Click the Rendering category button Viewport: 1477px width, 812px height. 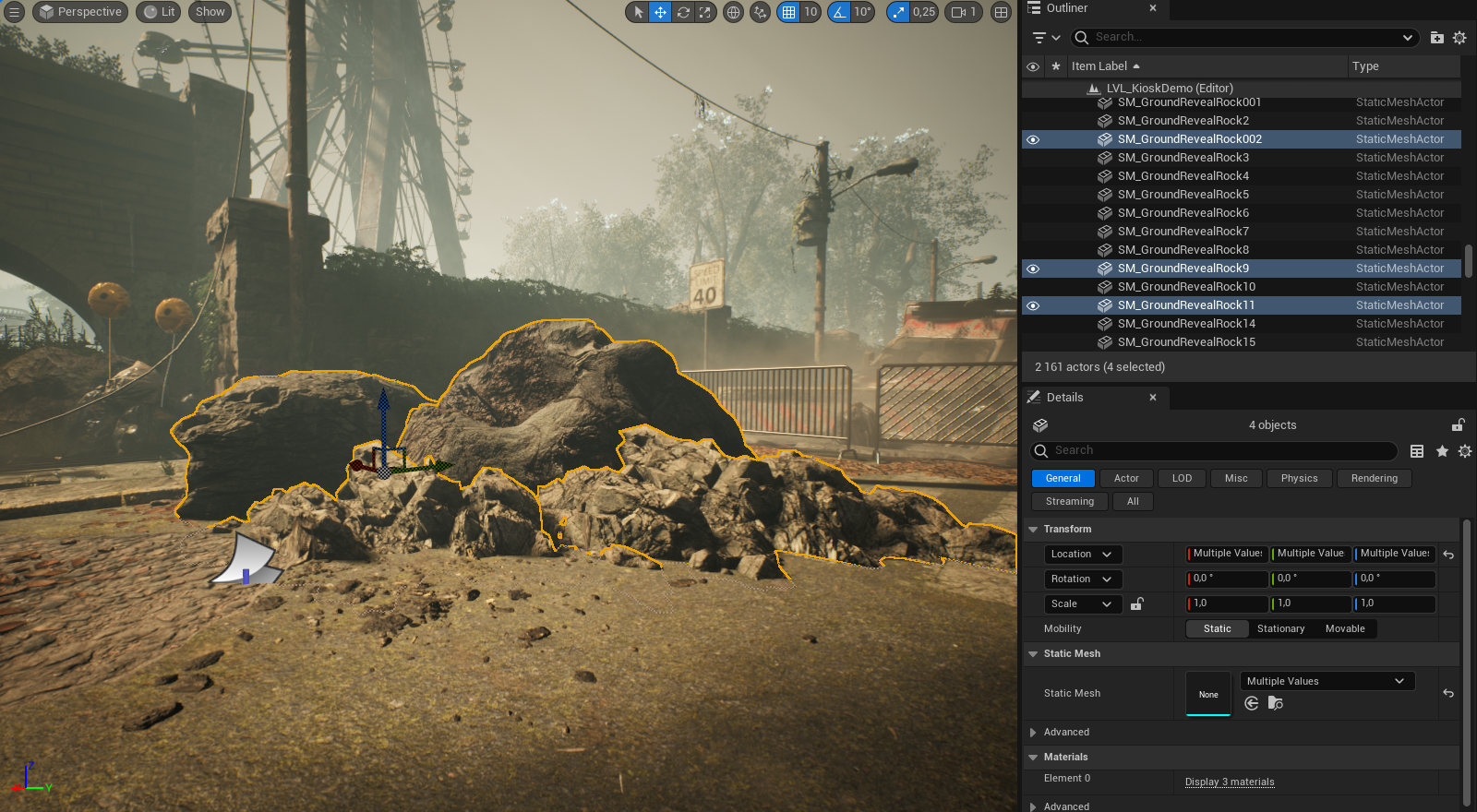click(1374, 478)
